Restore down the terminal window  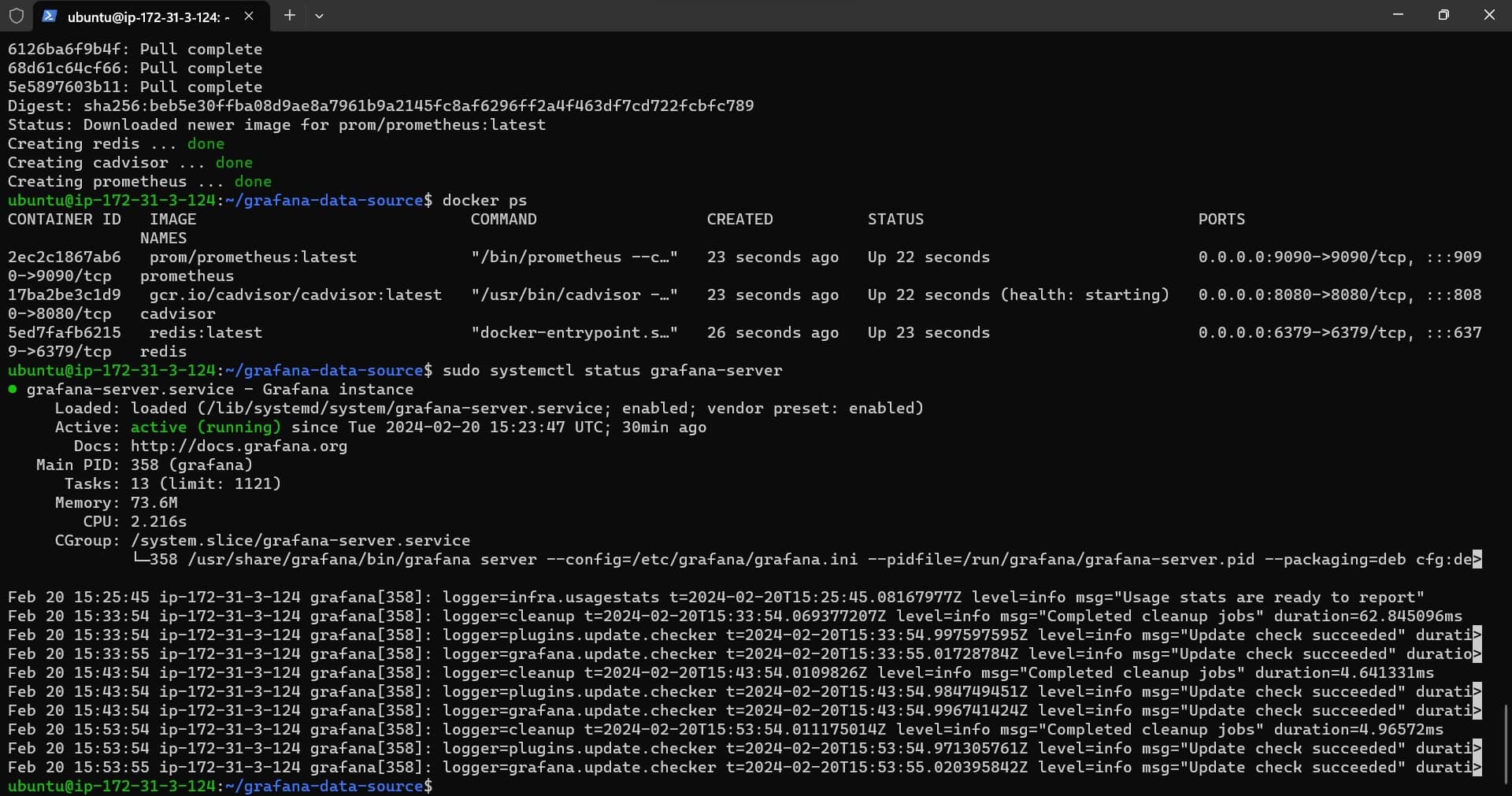[1443, 15]
